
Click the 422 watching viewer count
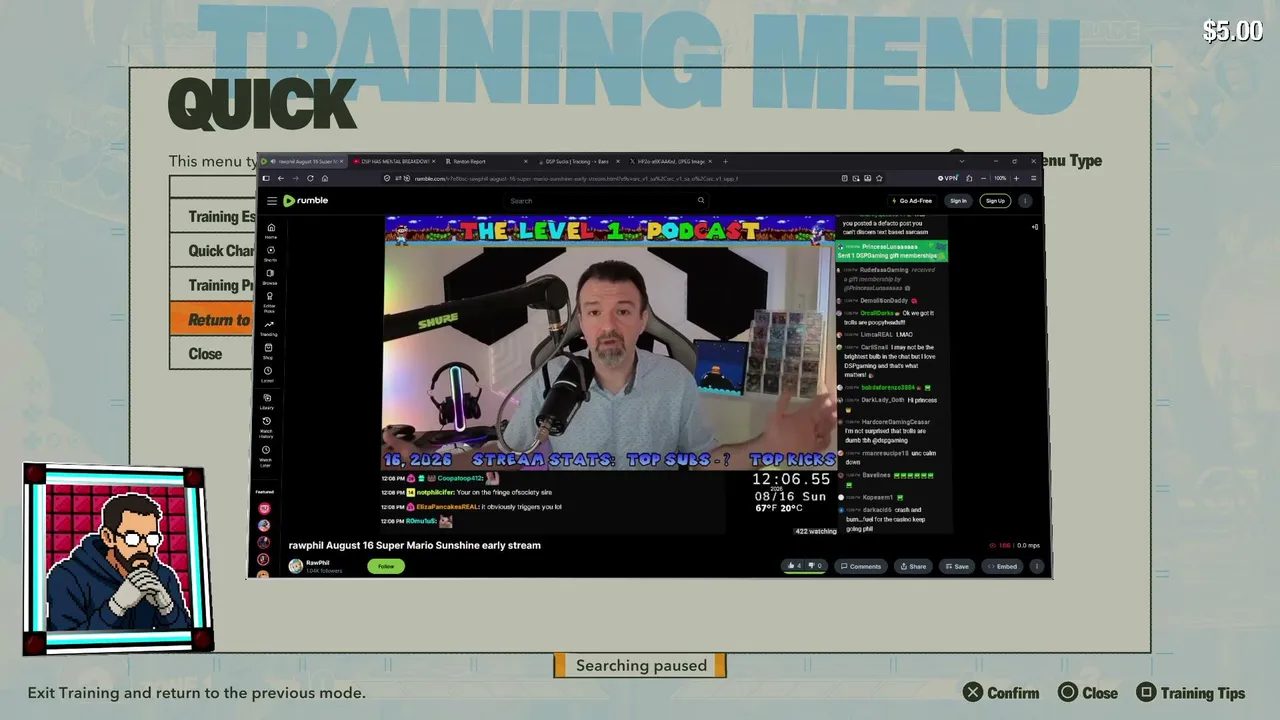coord(815,531)
